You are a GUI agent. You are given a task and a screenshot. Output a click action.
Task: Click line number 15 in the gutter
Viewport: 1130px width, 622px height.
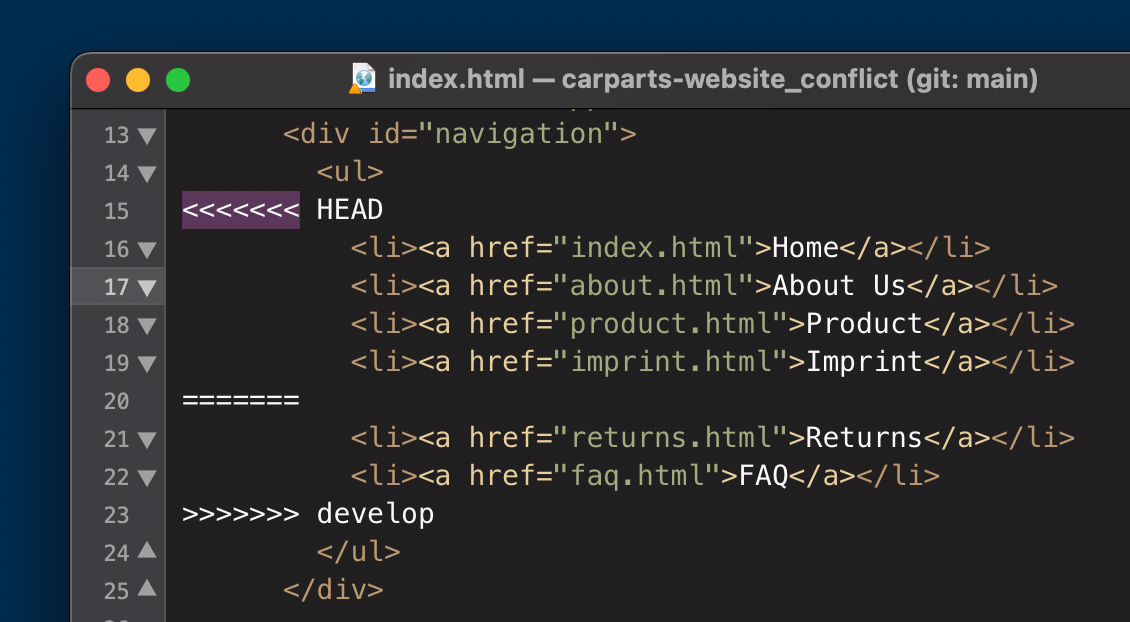coord(117,211)
